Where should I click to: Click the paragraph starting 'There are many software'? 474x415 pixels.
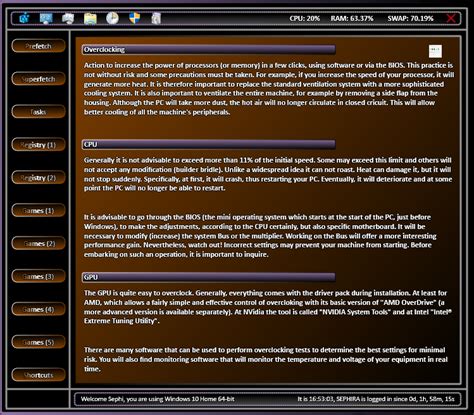[266, 359]
